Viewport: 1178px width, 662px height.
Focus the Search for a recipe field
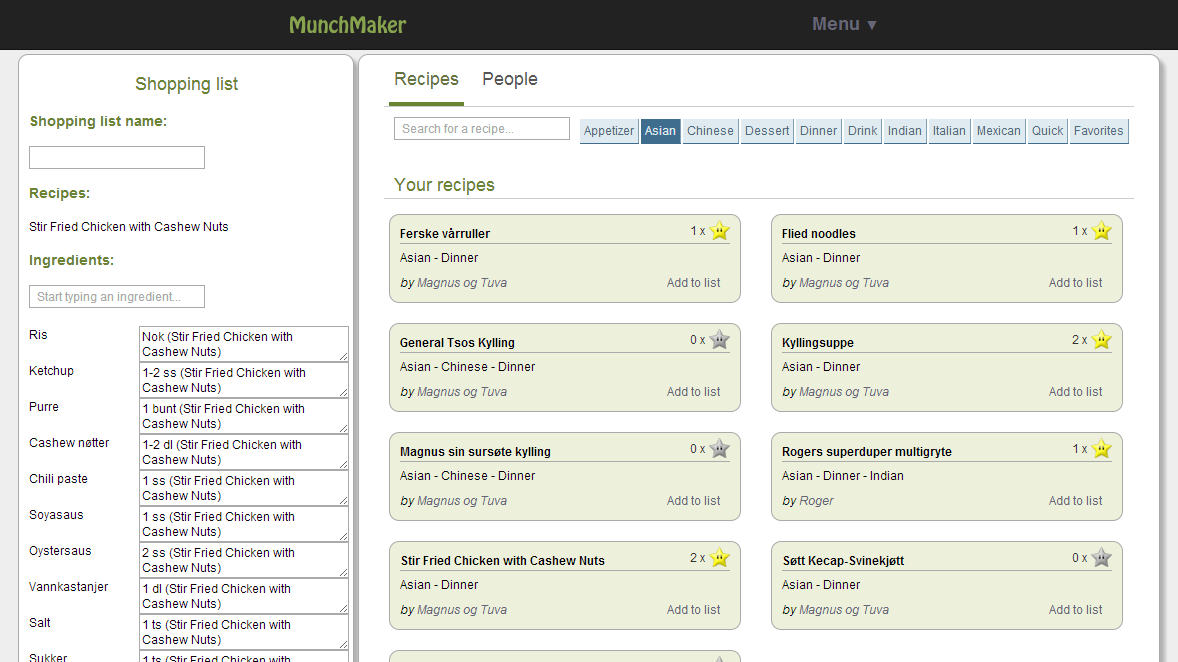point(482,128)
